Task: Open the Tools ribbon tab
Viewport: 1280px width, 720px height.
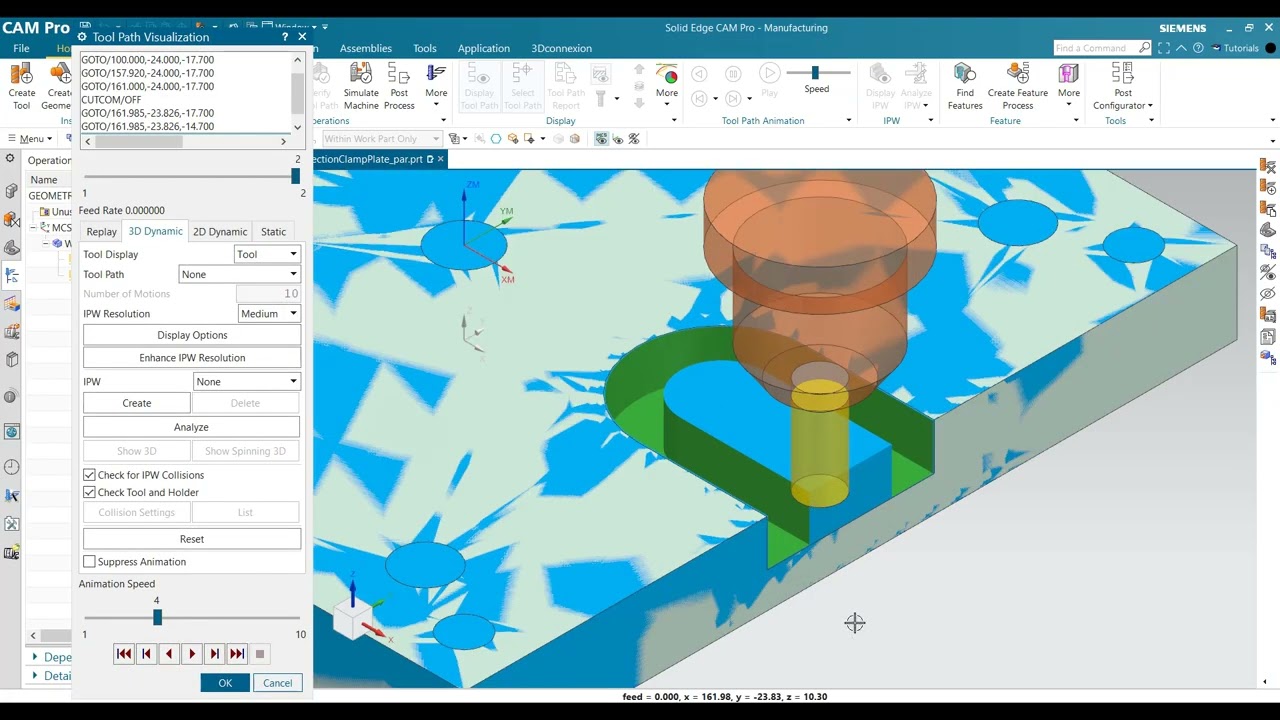Action: (x=425, y=48)
